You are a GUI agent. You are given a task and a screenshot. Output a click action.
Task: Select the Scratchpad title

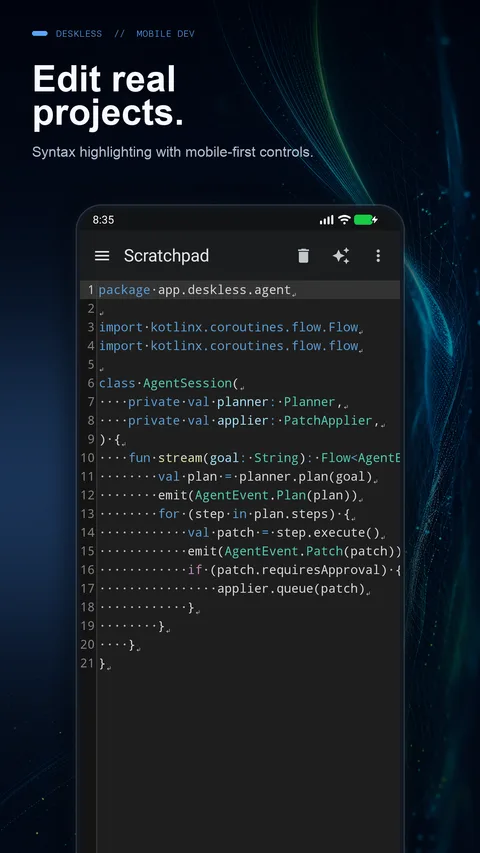tap(166, 256)
